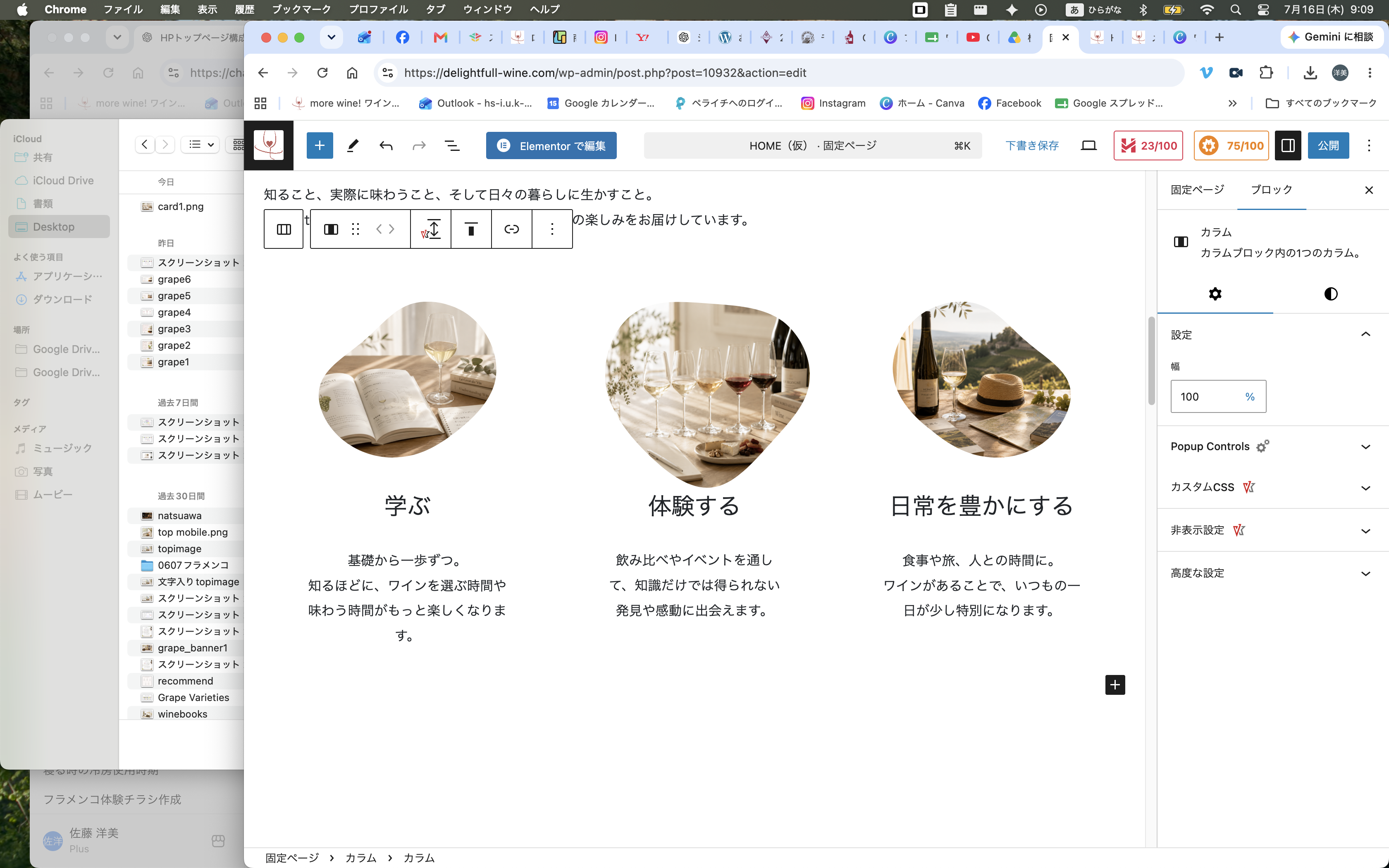Click the laptop preview icon
Screen dimensions: 1389x868
point(1088,146)
